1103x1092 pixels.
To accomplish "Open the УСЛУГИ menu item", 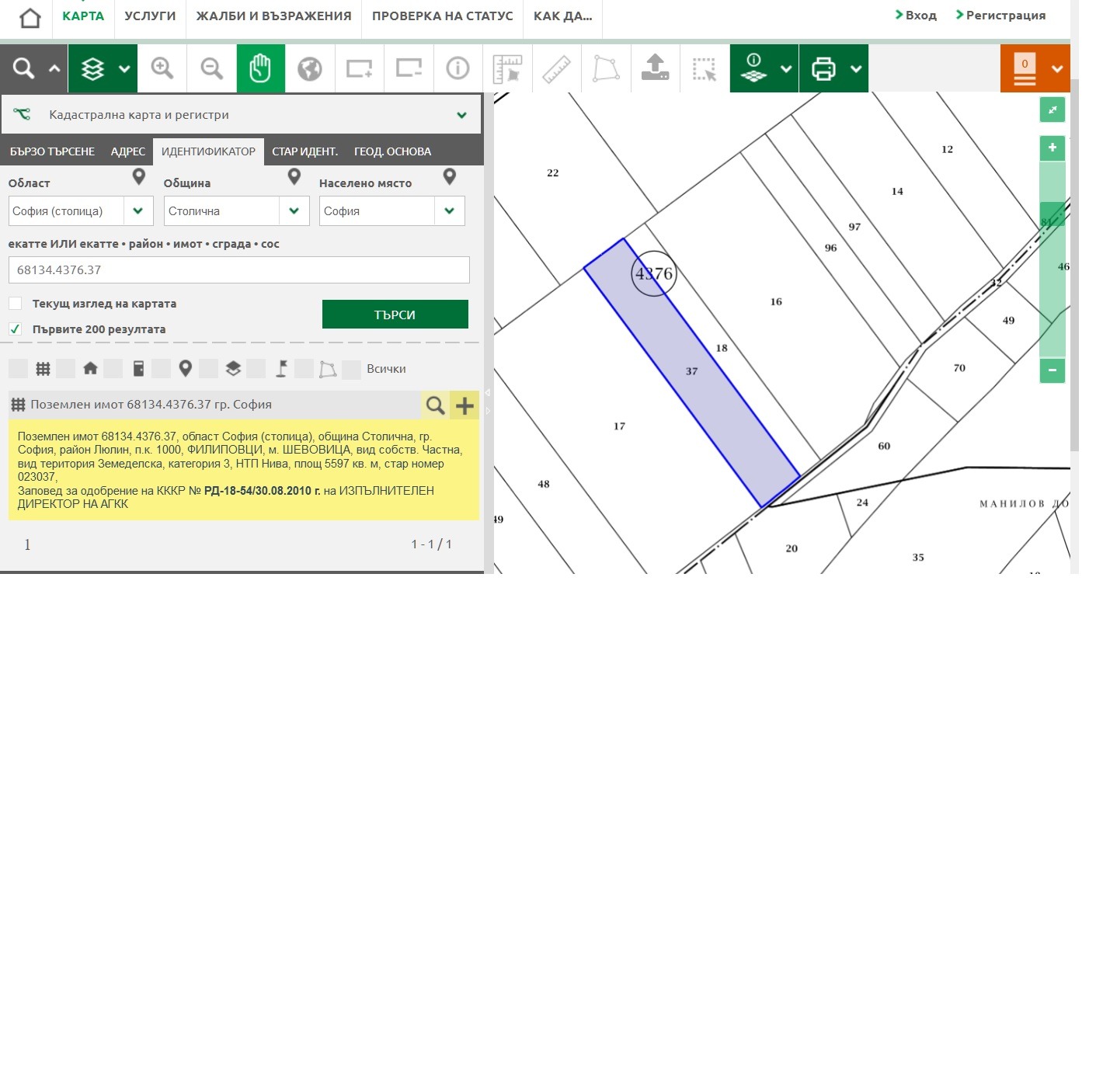I will pyautogui.click(x=150, y=16).
